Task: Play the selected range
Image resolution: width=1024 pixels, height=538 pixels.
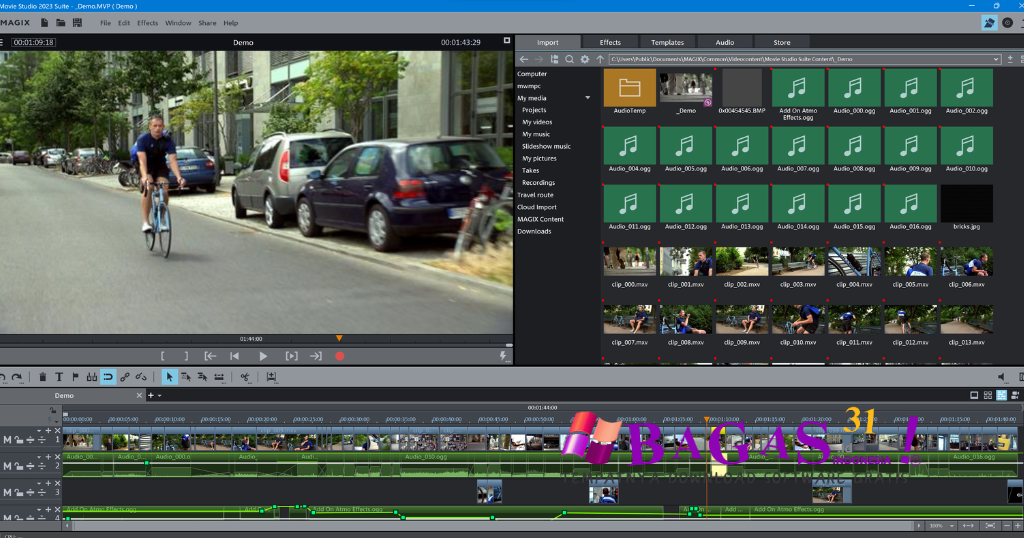Action: point(291,356)
